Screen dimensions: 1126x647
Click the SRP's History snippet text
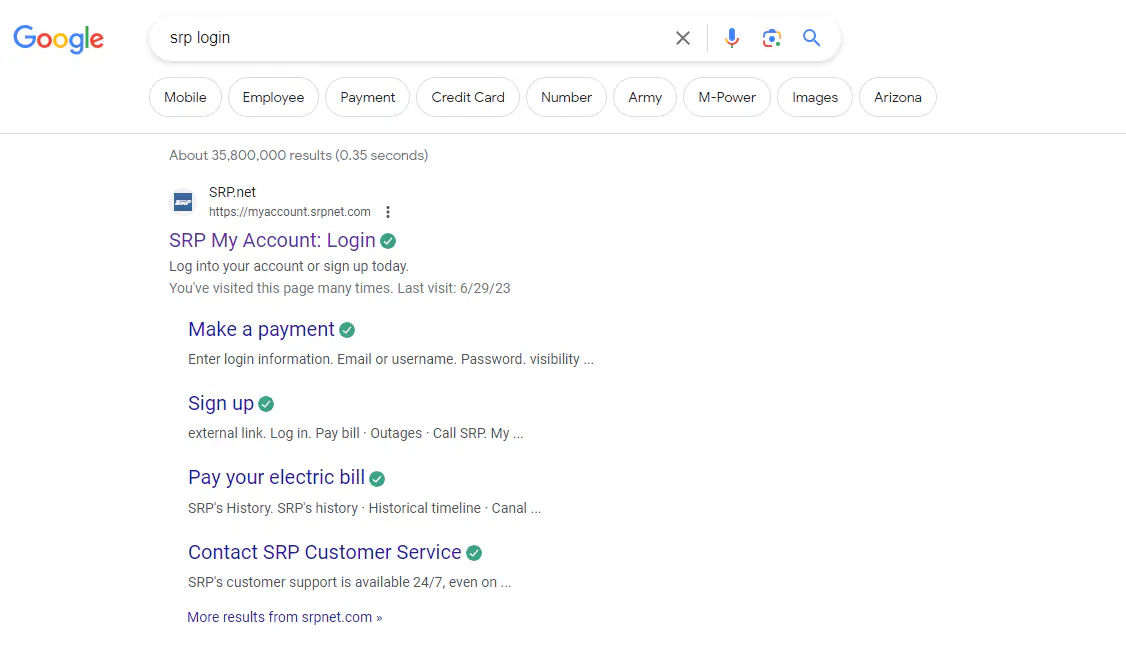click(x=364, y=508)
